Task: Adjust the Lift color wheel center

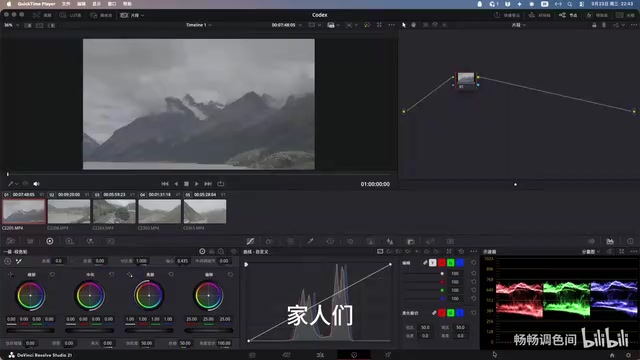Action: point(30,295)
